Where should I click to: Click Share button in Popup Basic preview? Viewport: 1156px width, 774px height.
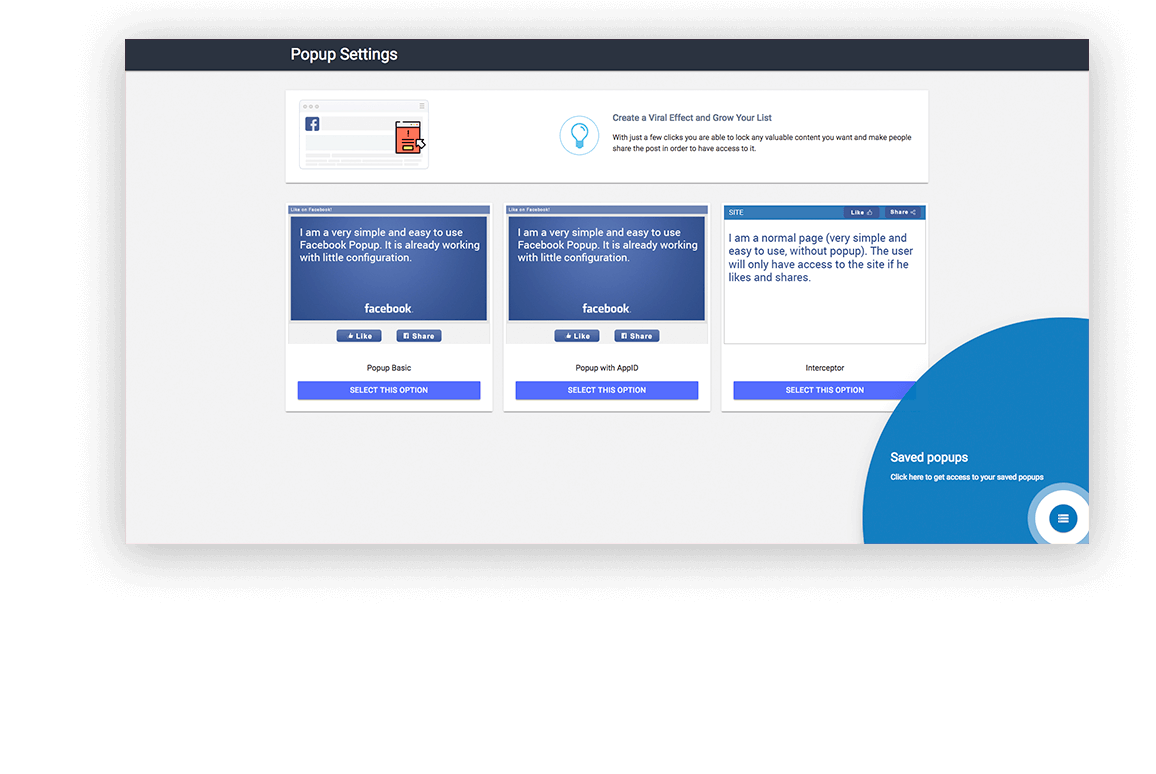point(418,336)
